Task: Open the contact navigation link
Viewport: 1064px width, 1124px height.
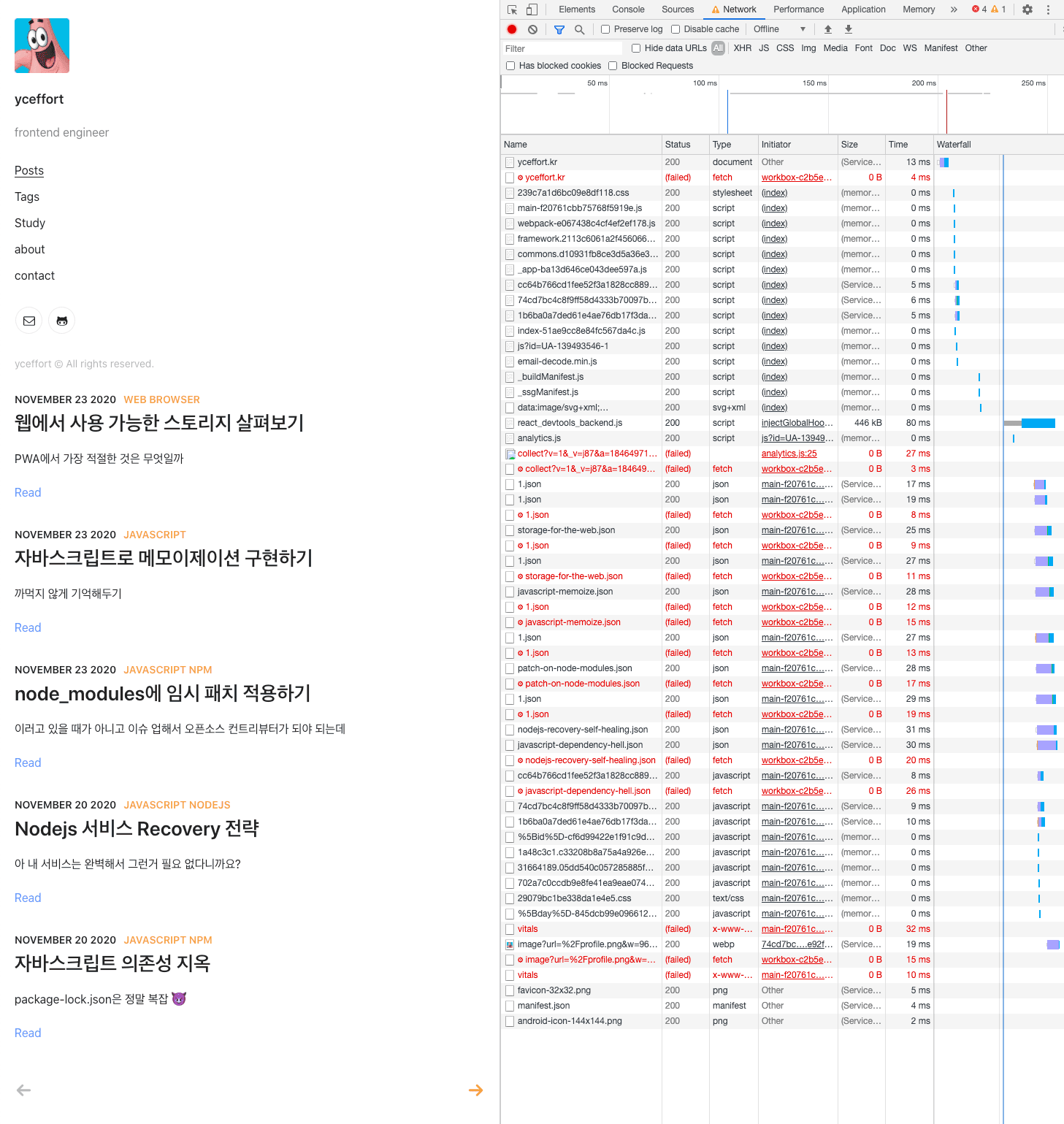Action: tap(34, 275)
